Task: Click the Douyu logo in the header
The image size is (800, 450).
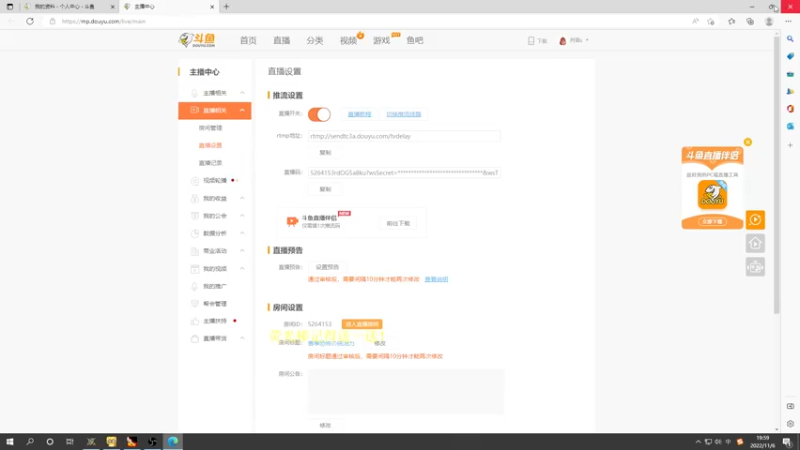Action: [197, 40]
